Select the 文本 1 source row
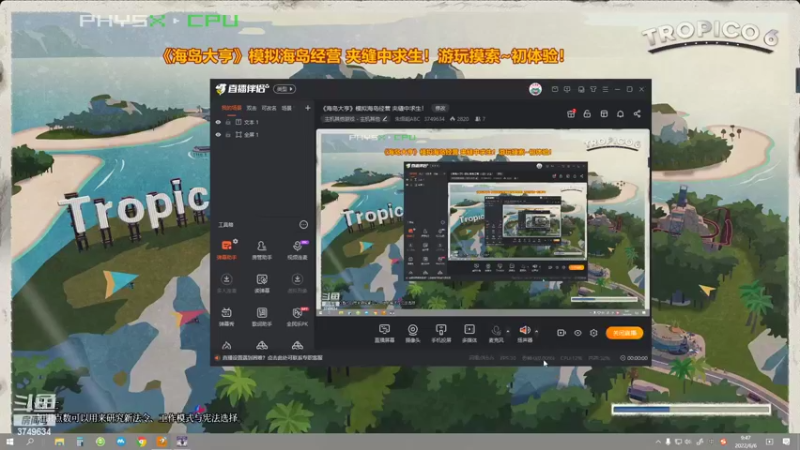 pos(263,122)
